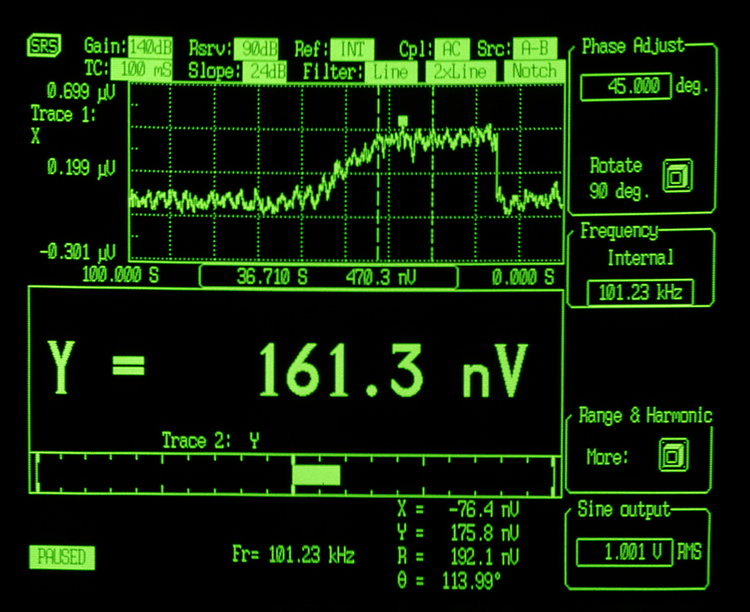Toggle the 2xLine filter
Image resolution: width=750 pixels, height=612 pixels.
(x=460, y=71)
